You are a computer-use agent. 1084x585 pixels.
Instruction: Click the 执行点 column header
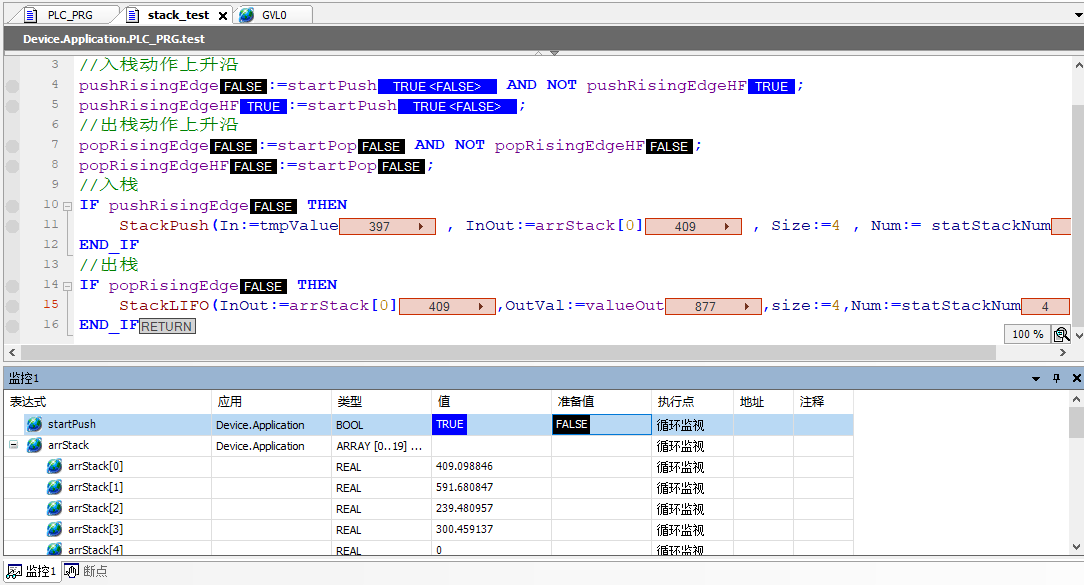point(693,402)
